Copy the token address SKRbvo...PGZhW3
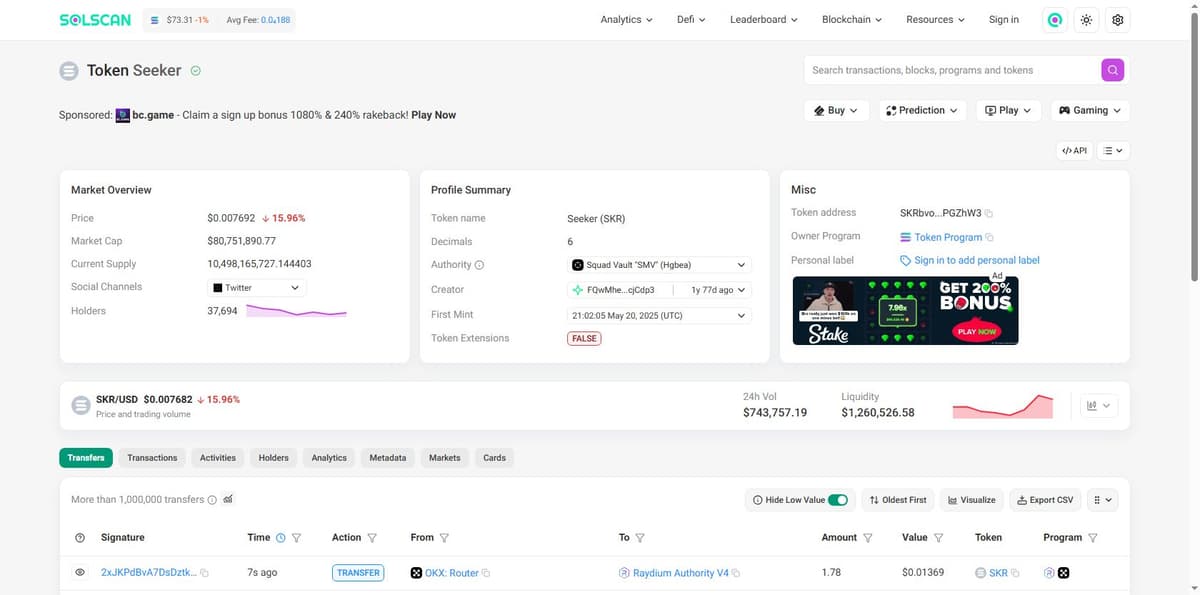This screenshot has height=595, width=1200. 989,213
